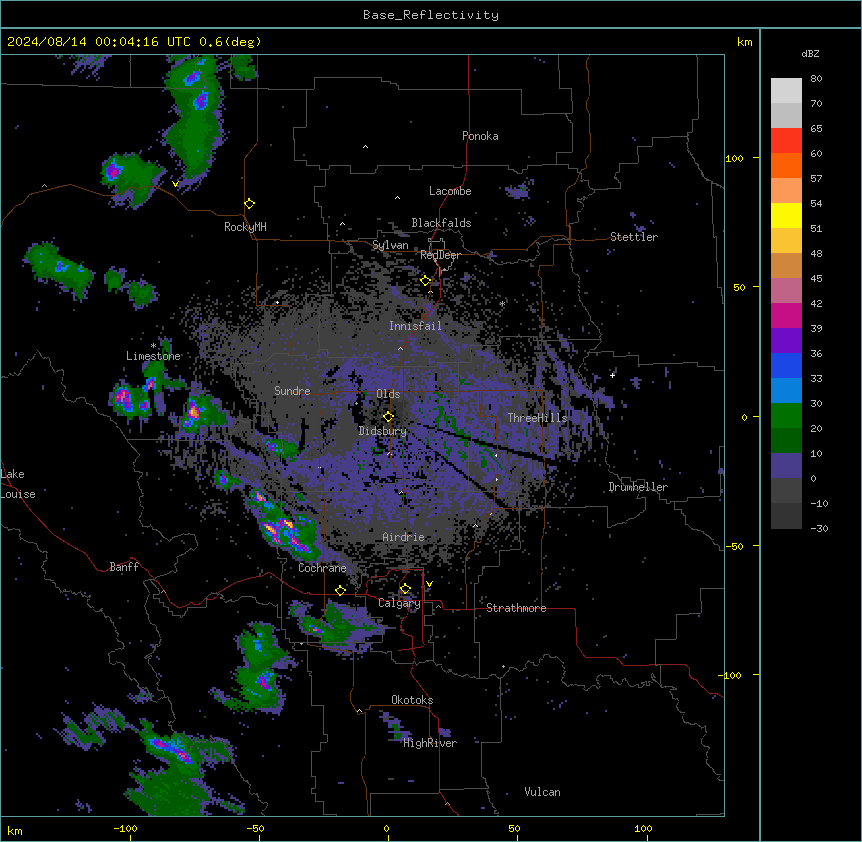Viewport: 862px width, 842px height.
Task: Click the yellow diamond marker near RockyMH
Action: 250,204
